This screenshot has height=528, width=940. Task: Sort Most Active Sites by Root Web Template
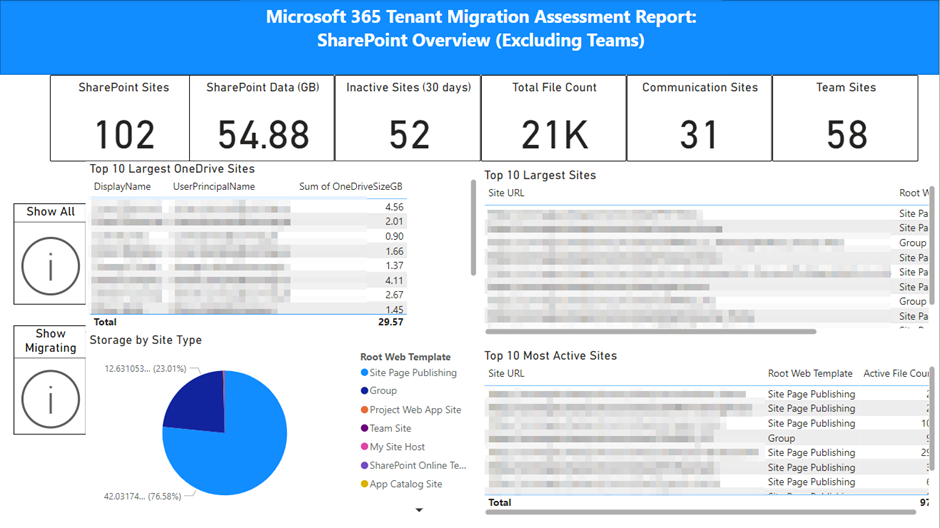click(810, 374)
